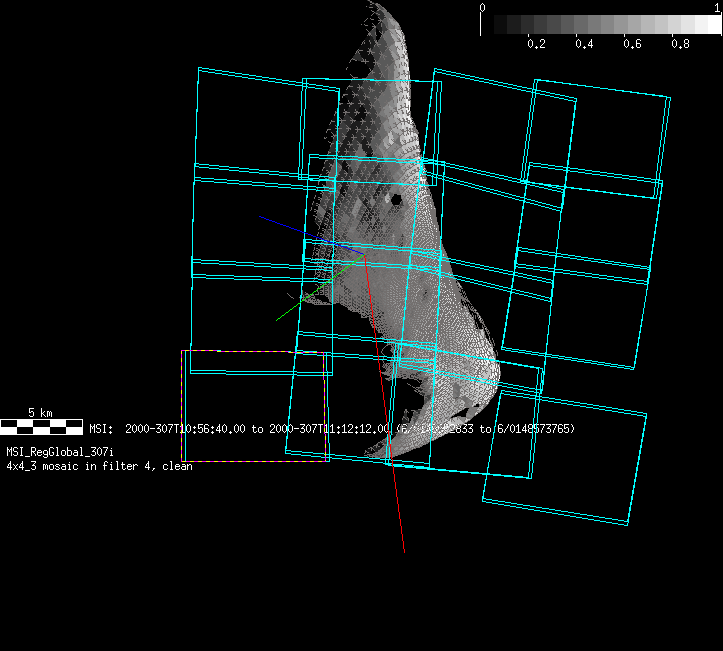The image size is (723, 651).
Task: Click the dark crater on the asteroid
Action: coord(396,199)
